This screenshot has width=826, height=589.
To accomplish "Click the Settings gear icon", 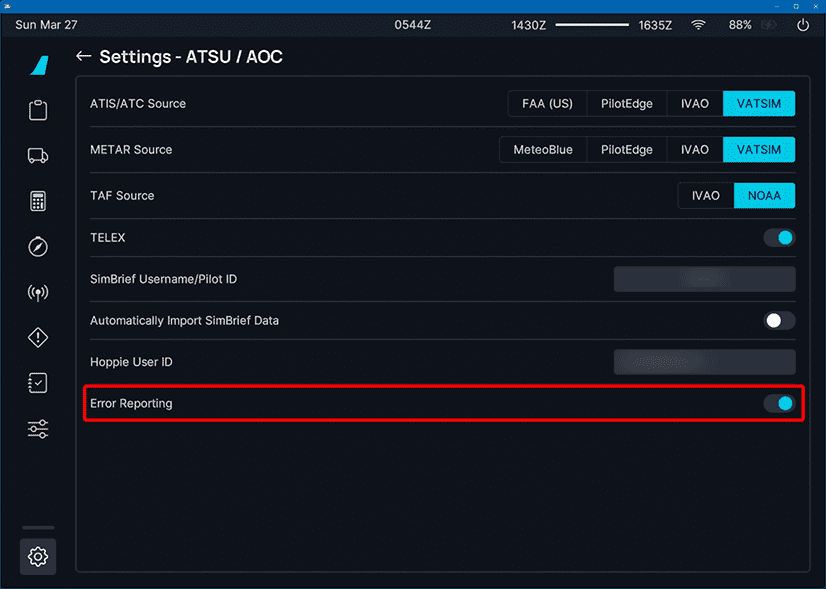I will point(38,556).
